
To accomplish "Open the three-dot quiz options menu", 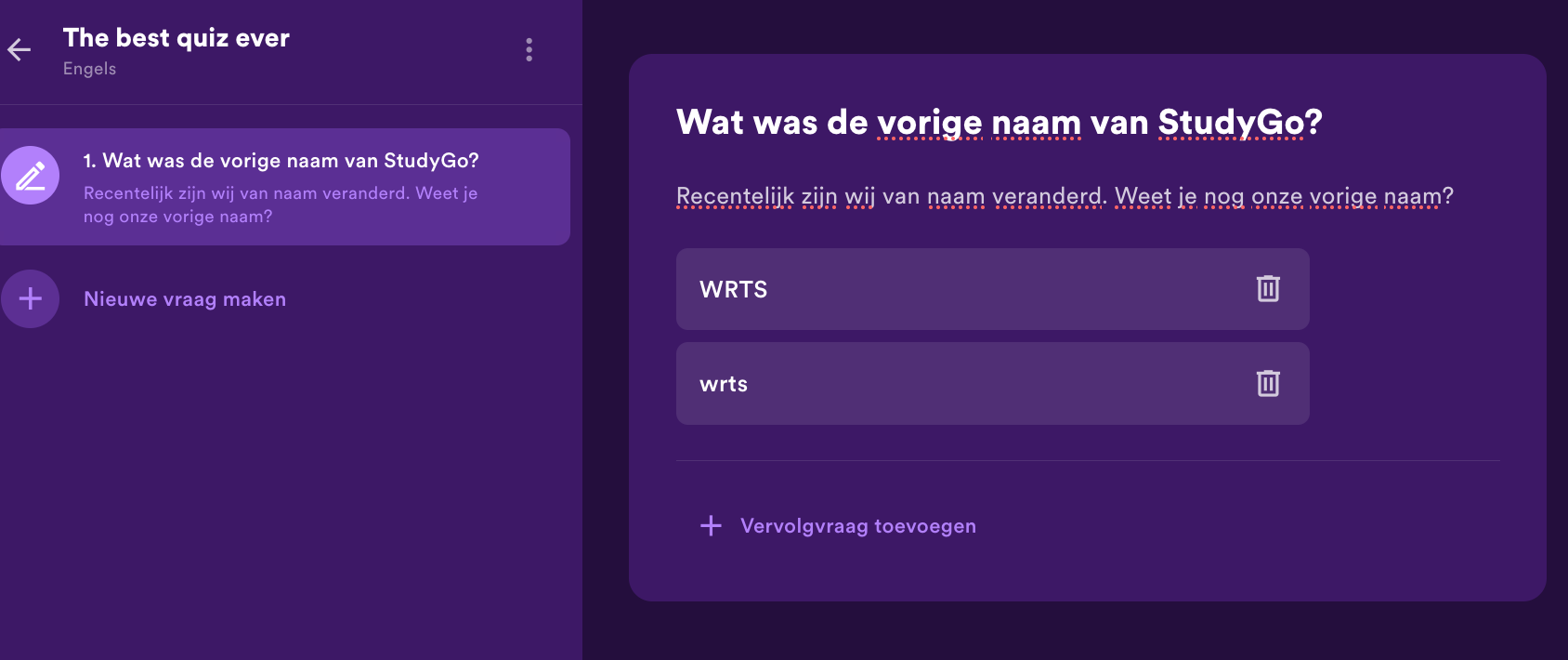I will pos(529,49).
